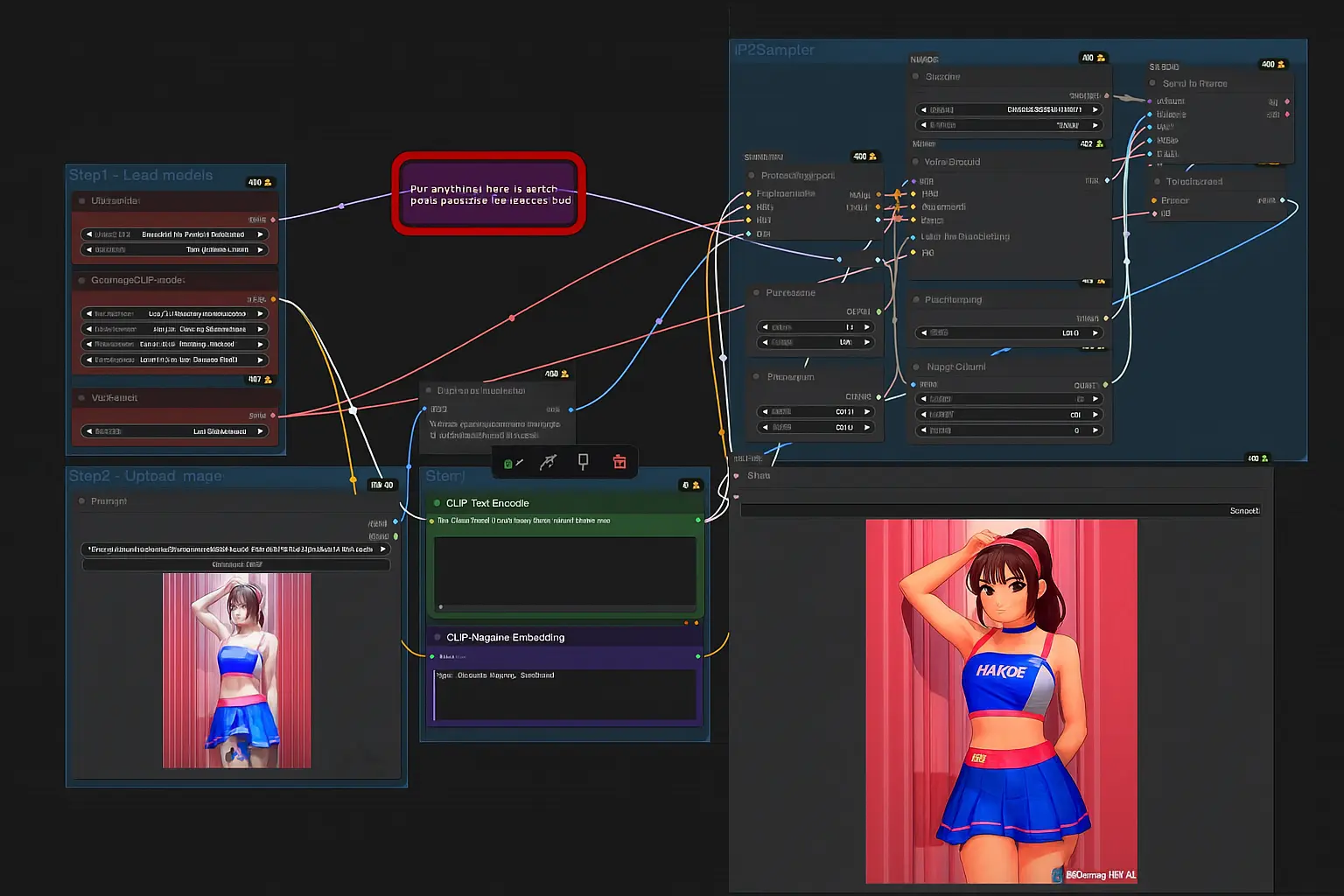Click the right arrow on Pitnargum's bottom row
This screenshot has width=1344, height=896.
[x=867, y=427]
